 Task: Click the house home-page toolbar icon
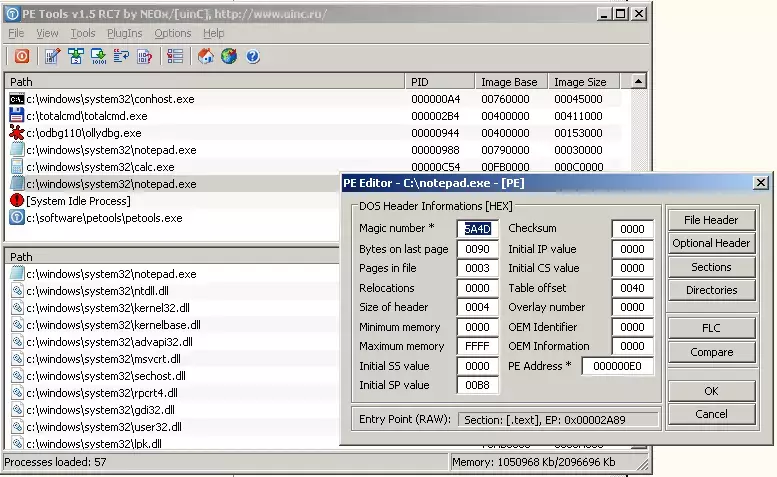coord(206,56)
